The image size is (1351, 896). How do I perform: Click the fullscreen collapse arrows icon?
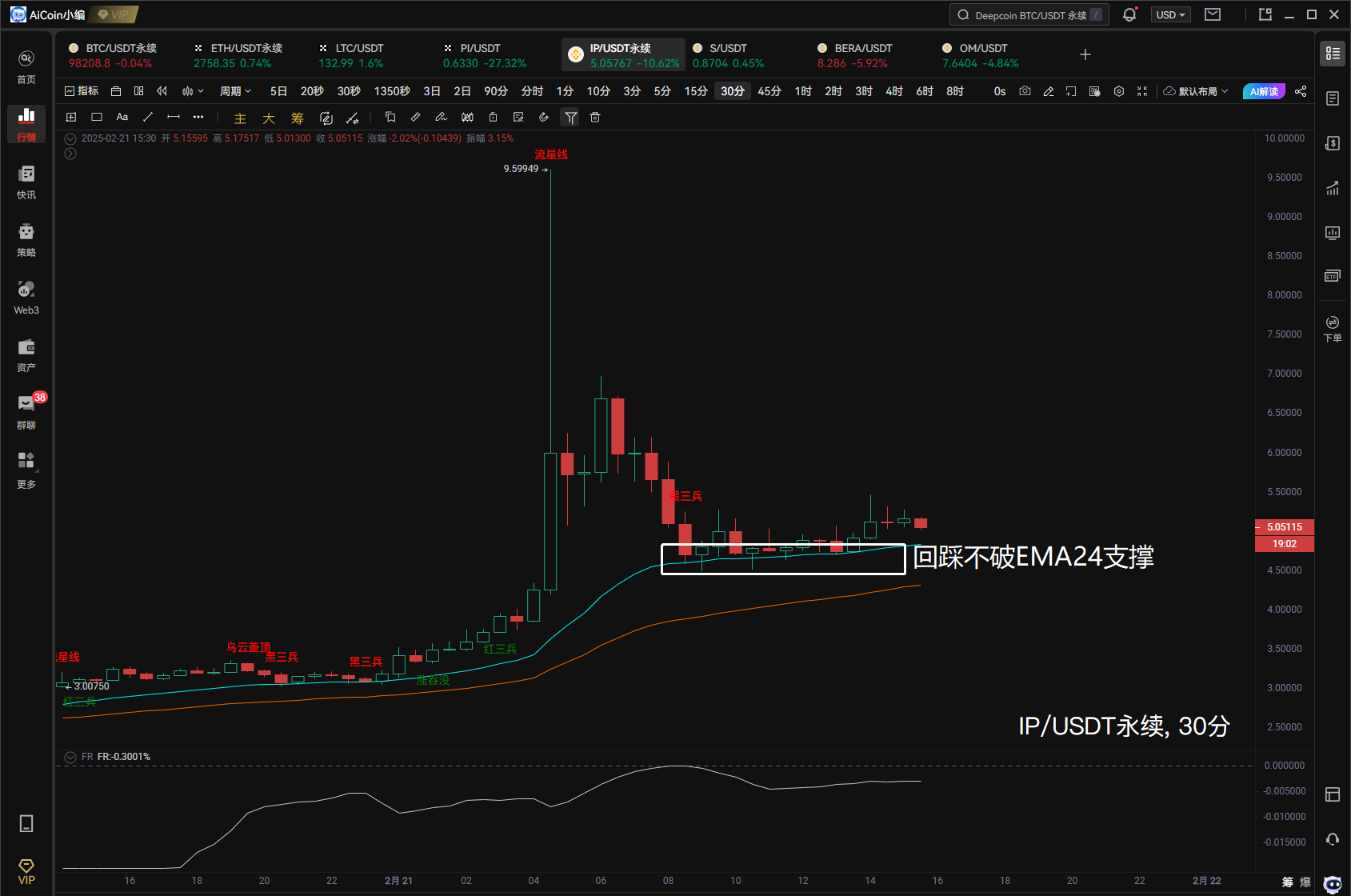(1142, 91)
